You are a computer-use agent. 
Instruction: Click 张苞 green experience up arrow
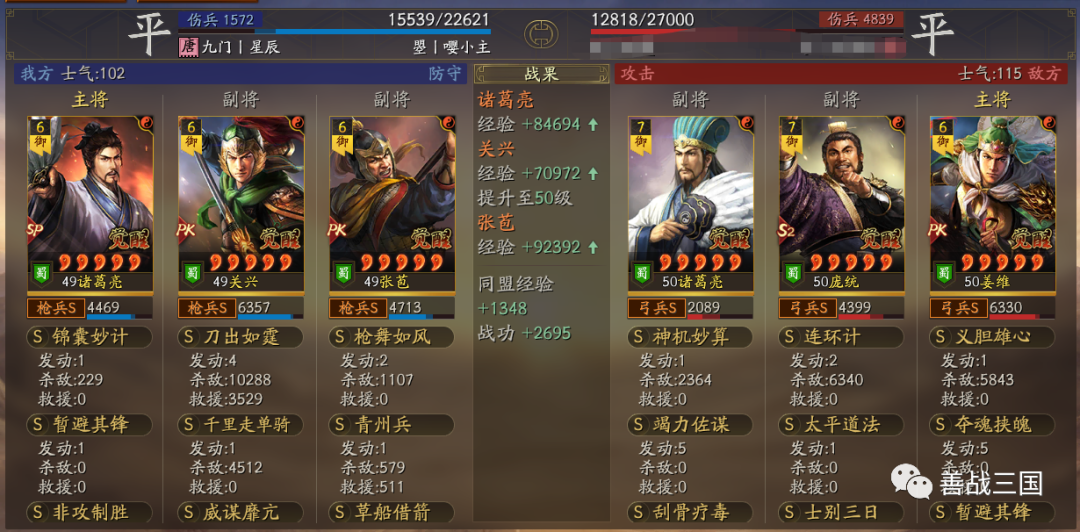pos(593,247)
